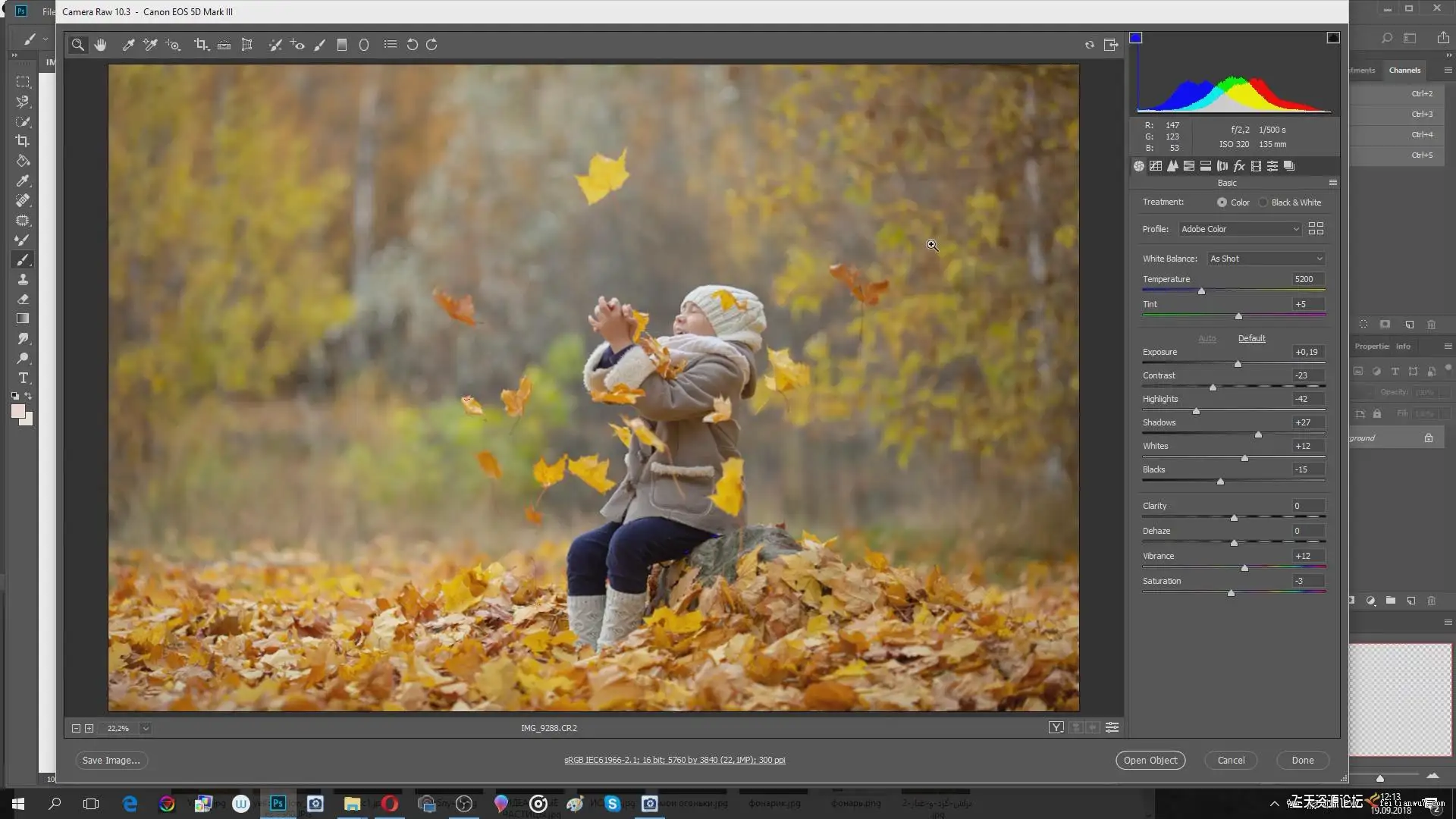Click the Exposure slider handle

pyautogui.click(x=1238, y=364)
